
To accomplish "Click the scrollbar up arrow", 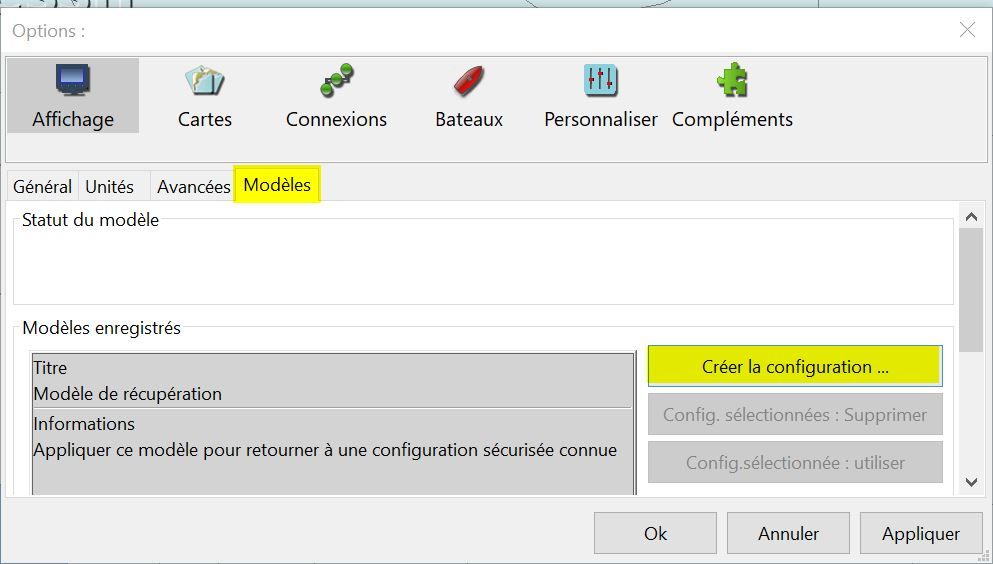I will pos(971,217).
